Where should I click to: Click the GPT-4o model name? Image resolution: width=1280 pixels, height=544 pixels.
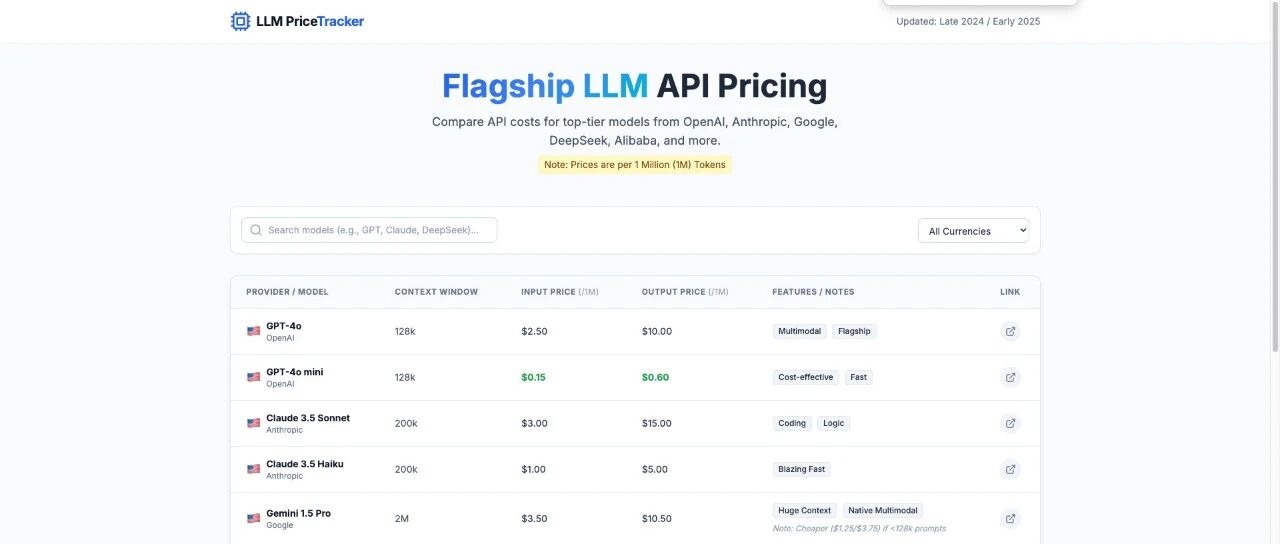284,326
